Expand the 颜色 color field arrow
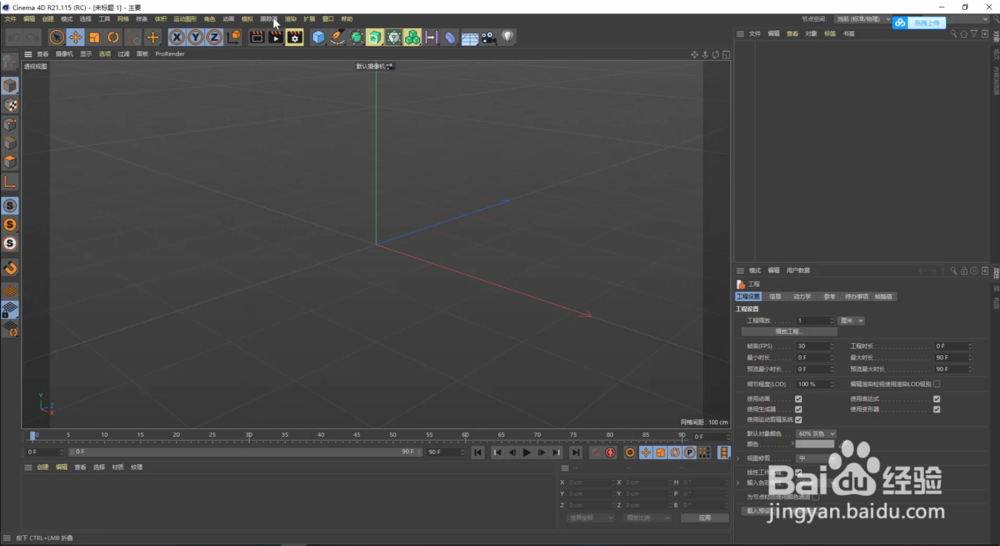This screenshot has height=546, width=1000. 792,444
